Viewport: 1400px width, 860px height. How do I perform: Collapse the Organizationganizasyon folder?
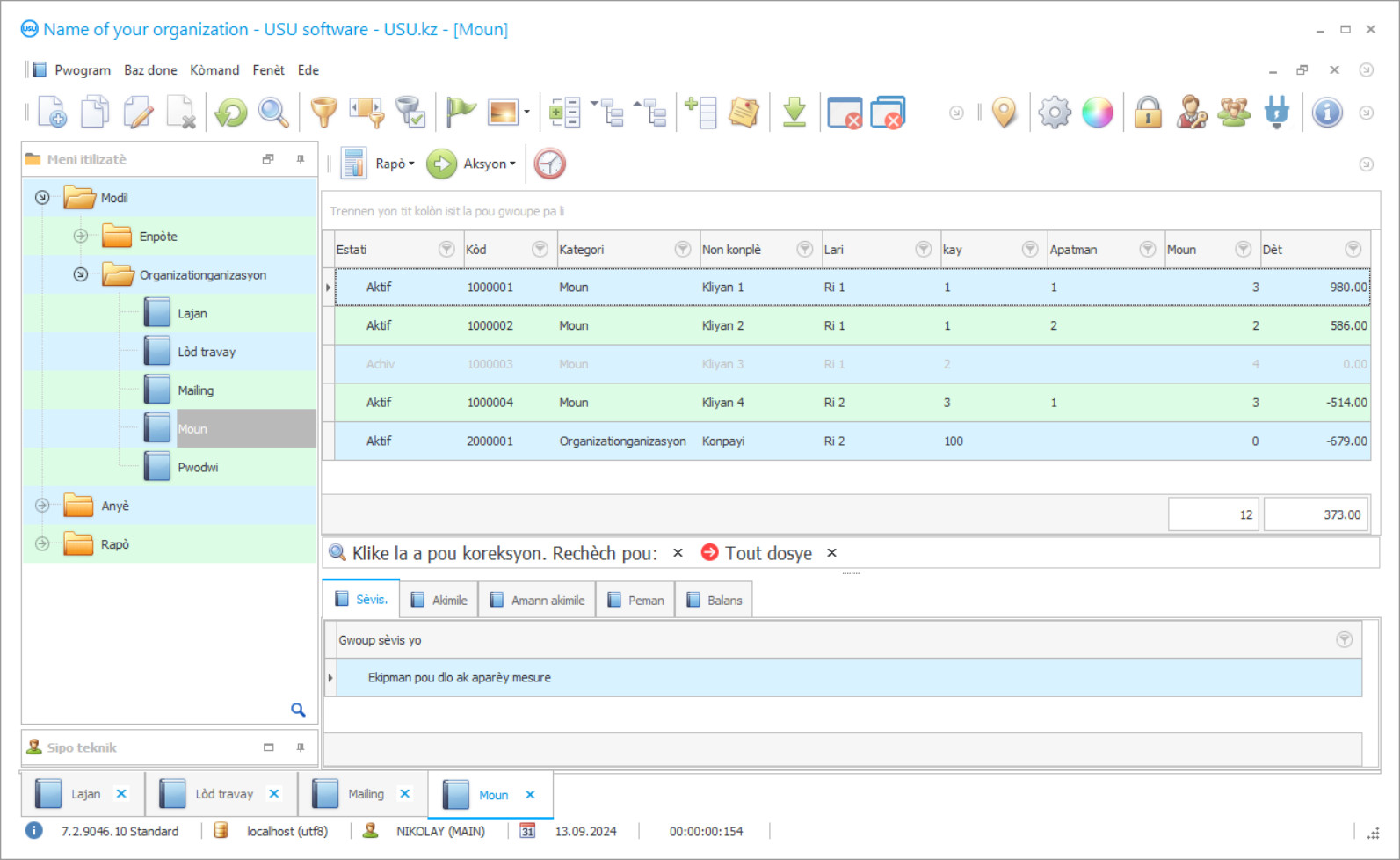click(81, 274)
